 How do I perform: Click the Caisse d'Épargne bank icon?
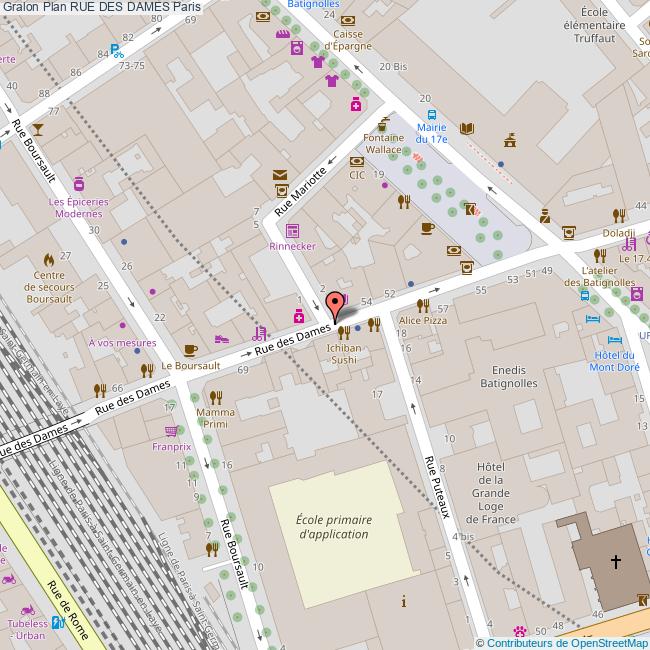click(347, 18)
